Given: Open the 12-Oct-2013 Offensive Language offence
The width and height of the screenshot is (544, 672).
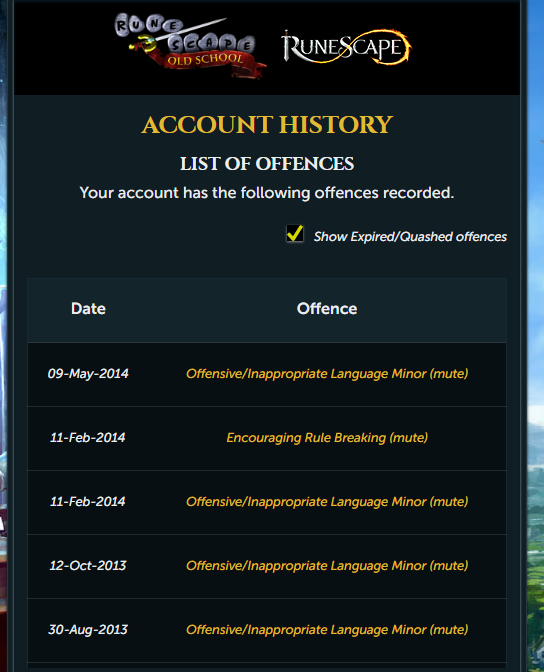Looking at the screenshot, I should [327, 566].
